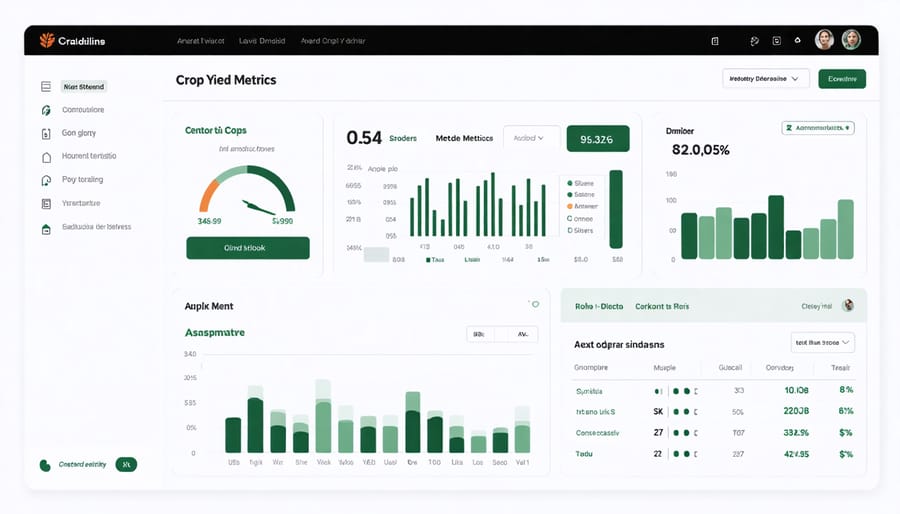Sort by the Conrdory column header
900x514 pixels.
(779, 367)
